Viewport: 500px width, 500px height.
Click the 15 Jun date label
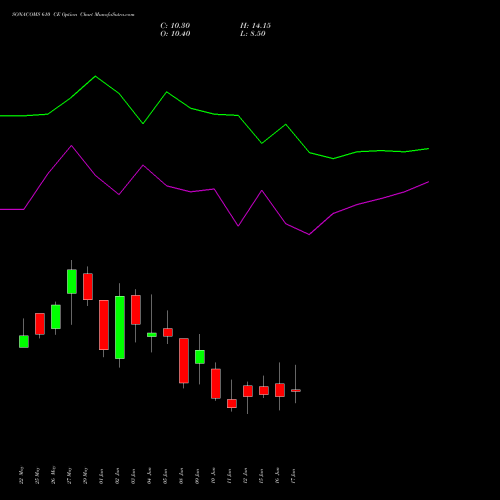tap(262, 476)
